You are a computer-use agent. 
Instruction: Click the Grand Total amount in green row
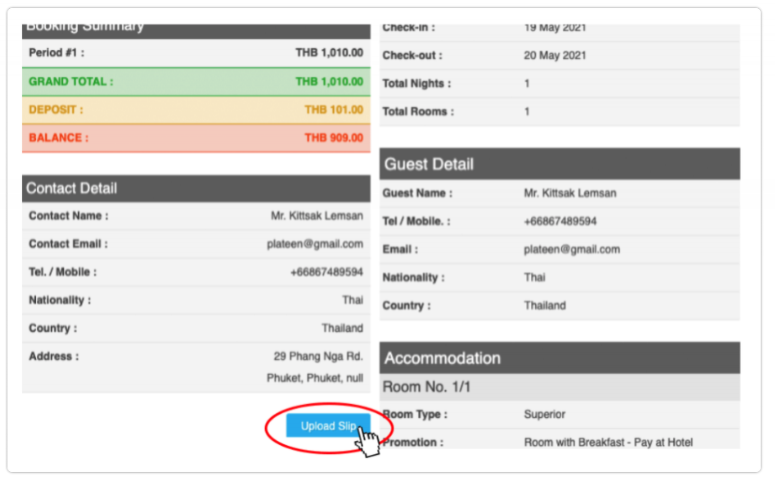[x=329, y=82]
